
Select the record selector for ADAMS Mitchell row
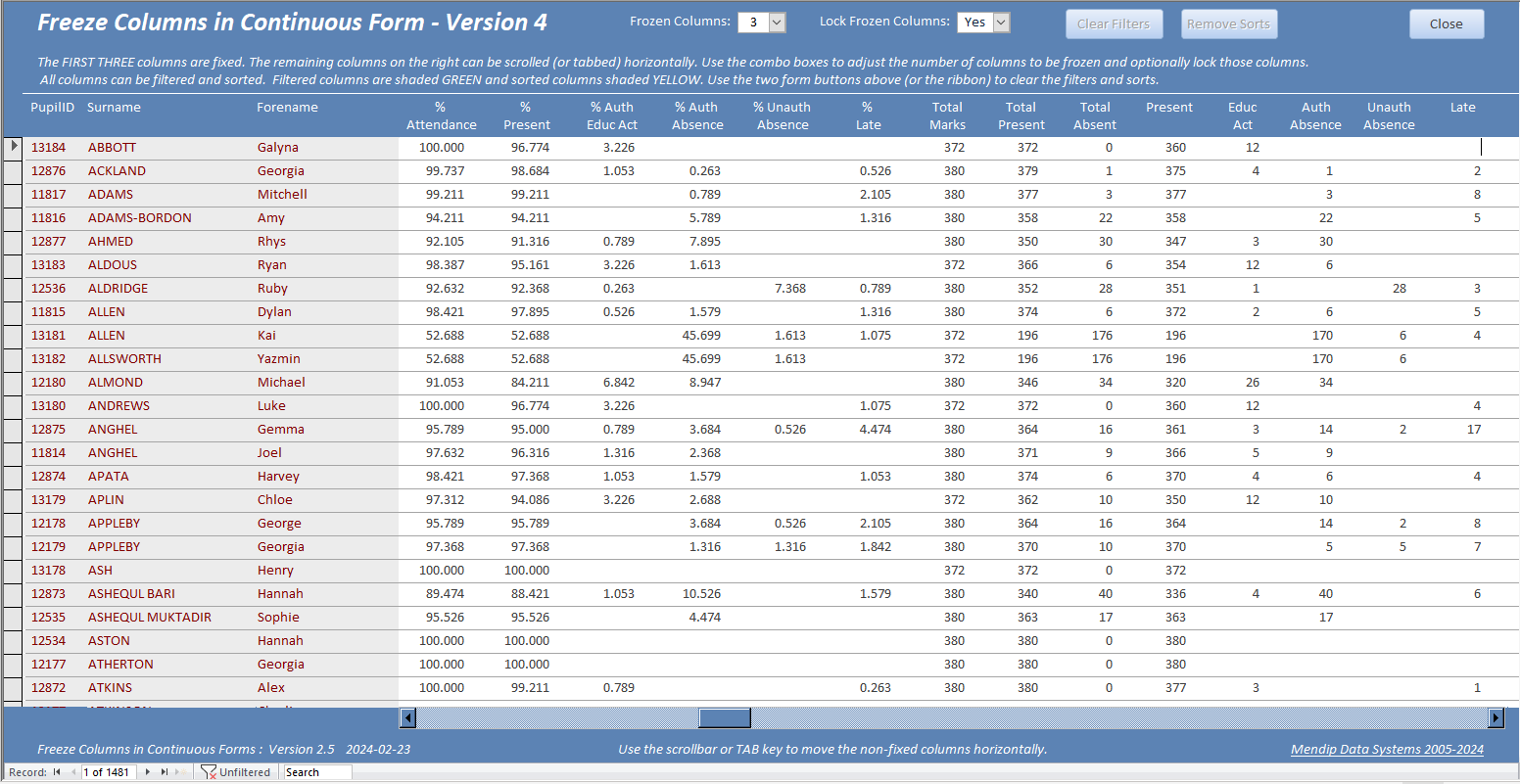pyautogui.click(x=13, y=195)
